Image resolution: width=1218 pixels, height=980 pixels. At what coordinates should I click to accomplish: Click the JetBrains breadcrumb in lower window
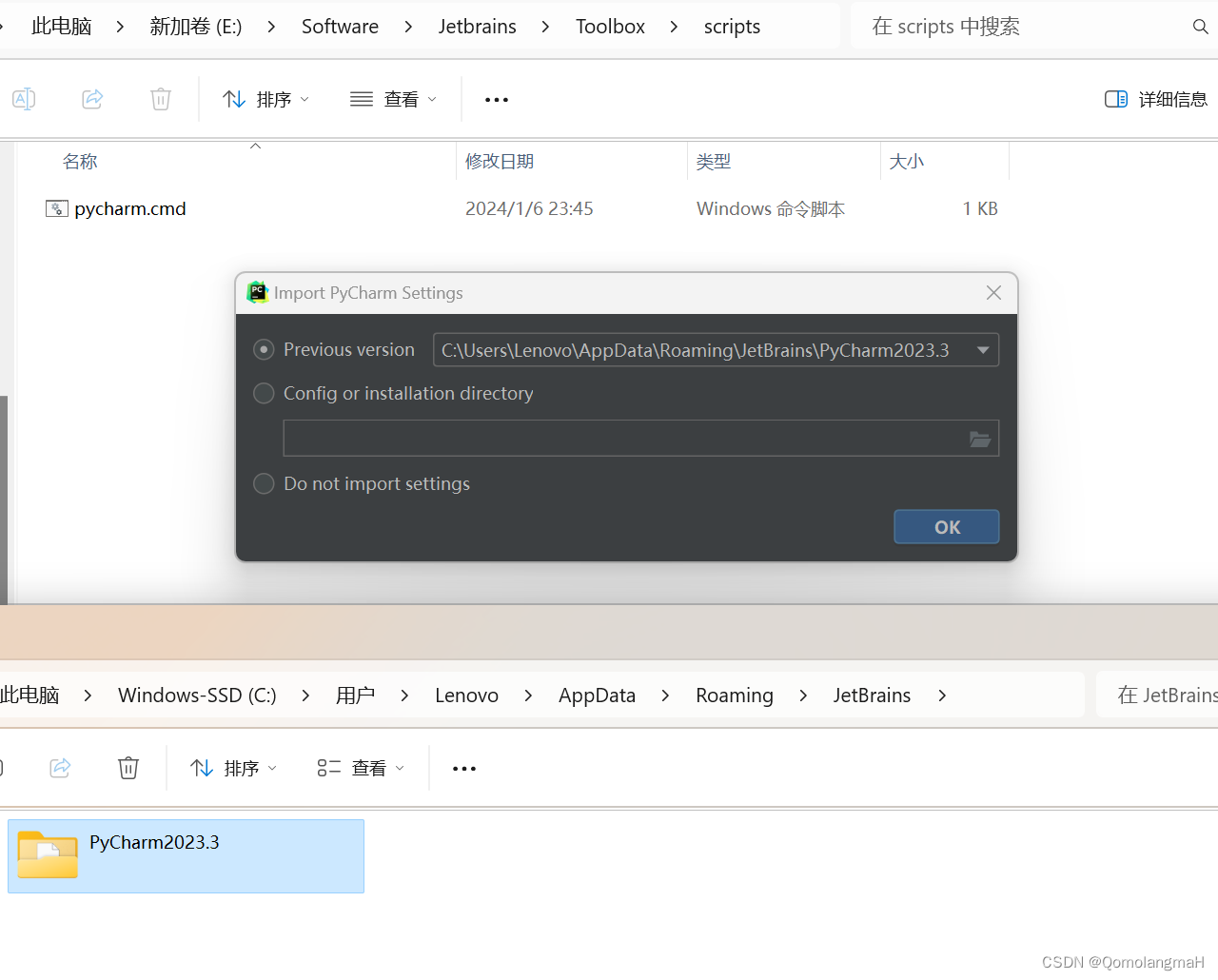coord(872,696)
